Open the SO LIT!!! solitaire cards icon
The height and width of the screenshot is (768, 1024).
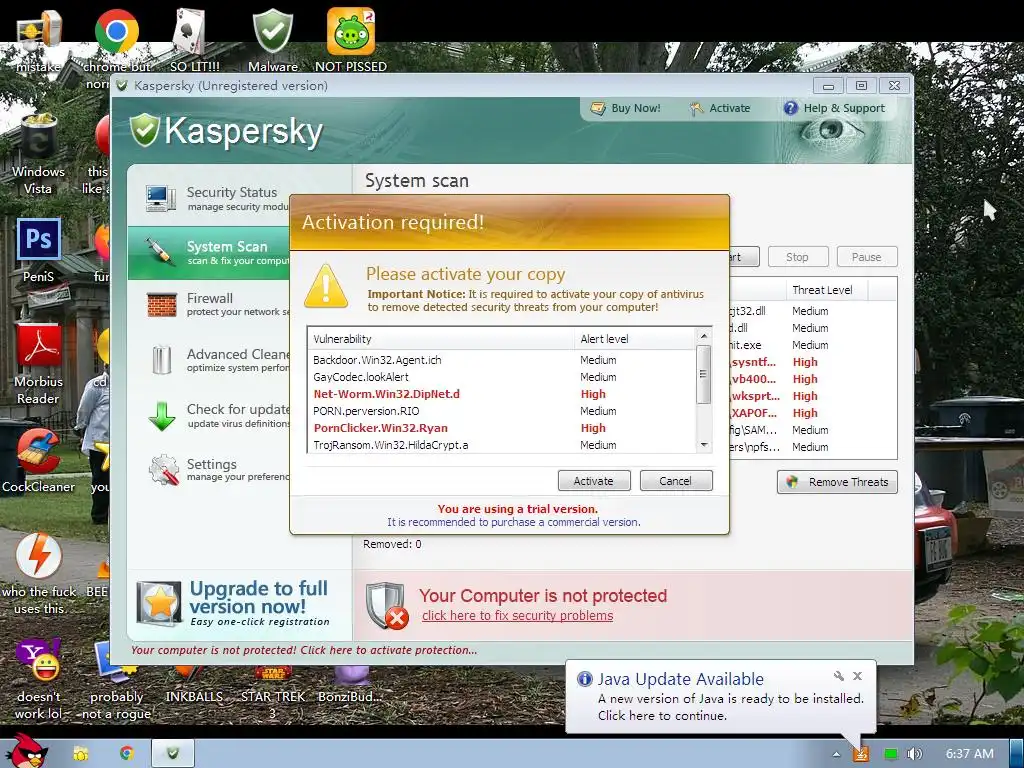(x=189, y=31)
